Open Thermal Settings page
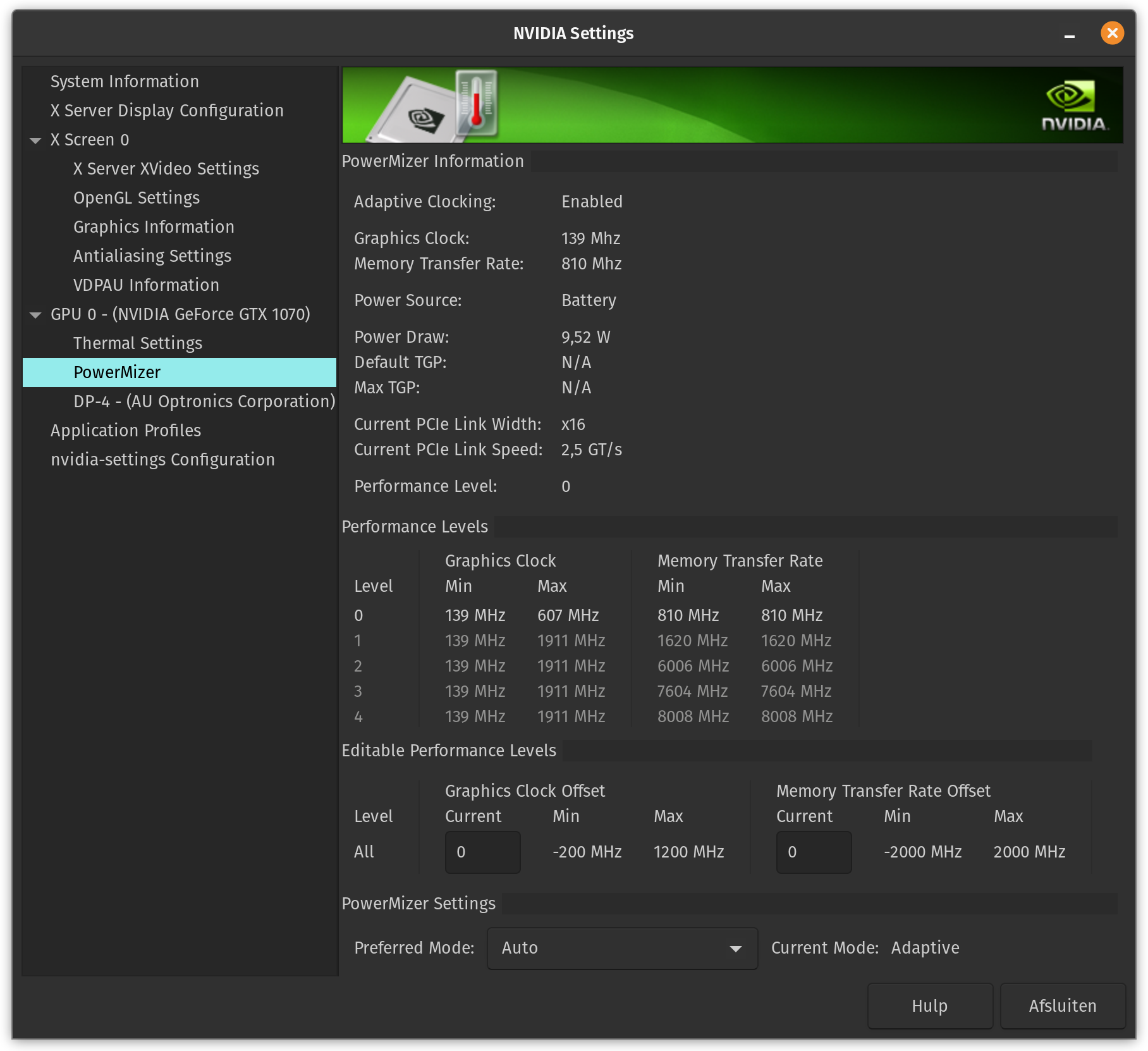This screenshot has width=1148, height=1051. pyautogui.click(x=138, y=343)
